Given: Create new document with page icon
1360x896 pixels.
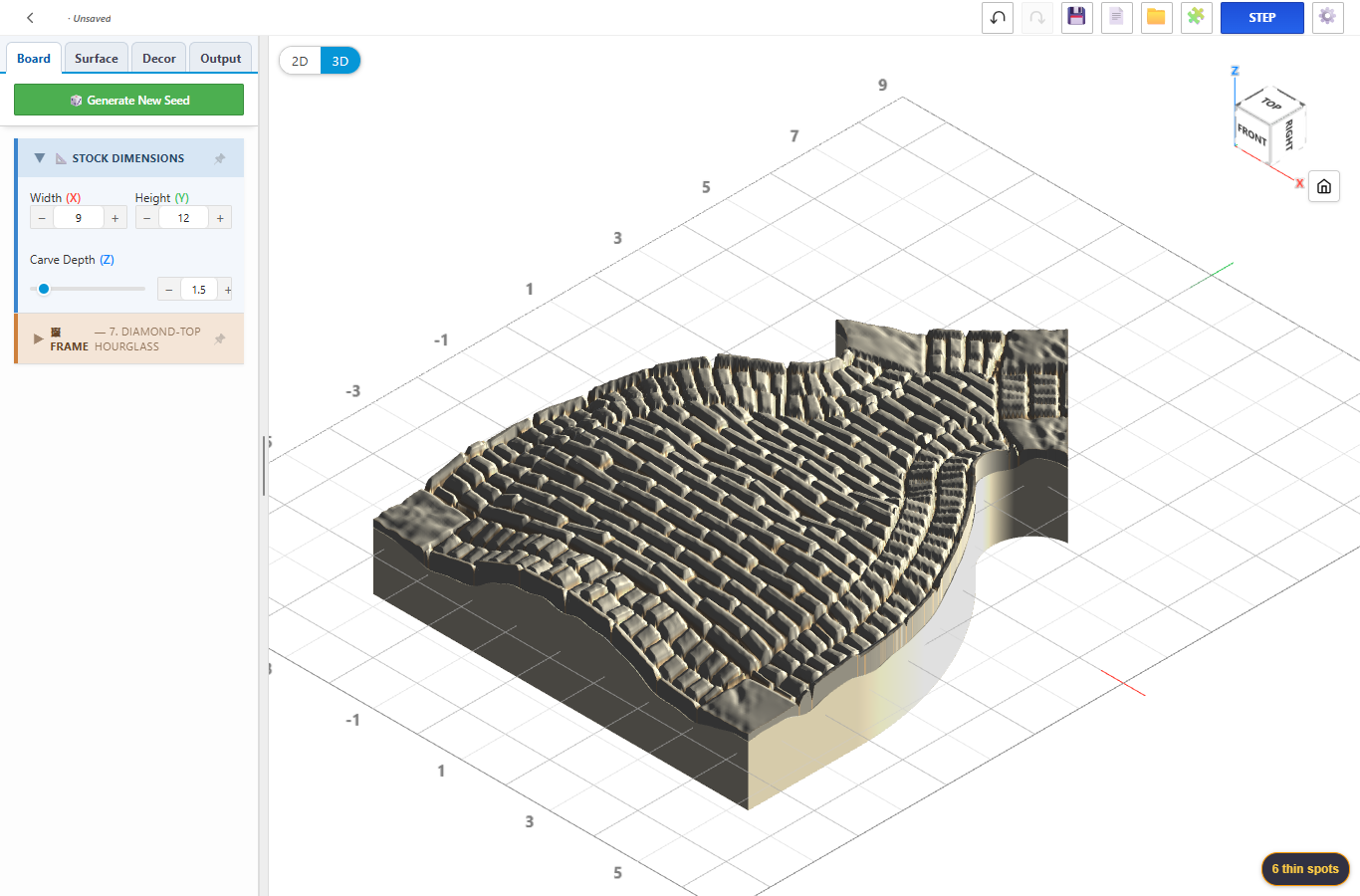Looking at the screenshot, I should 1116,17.
